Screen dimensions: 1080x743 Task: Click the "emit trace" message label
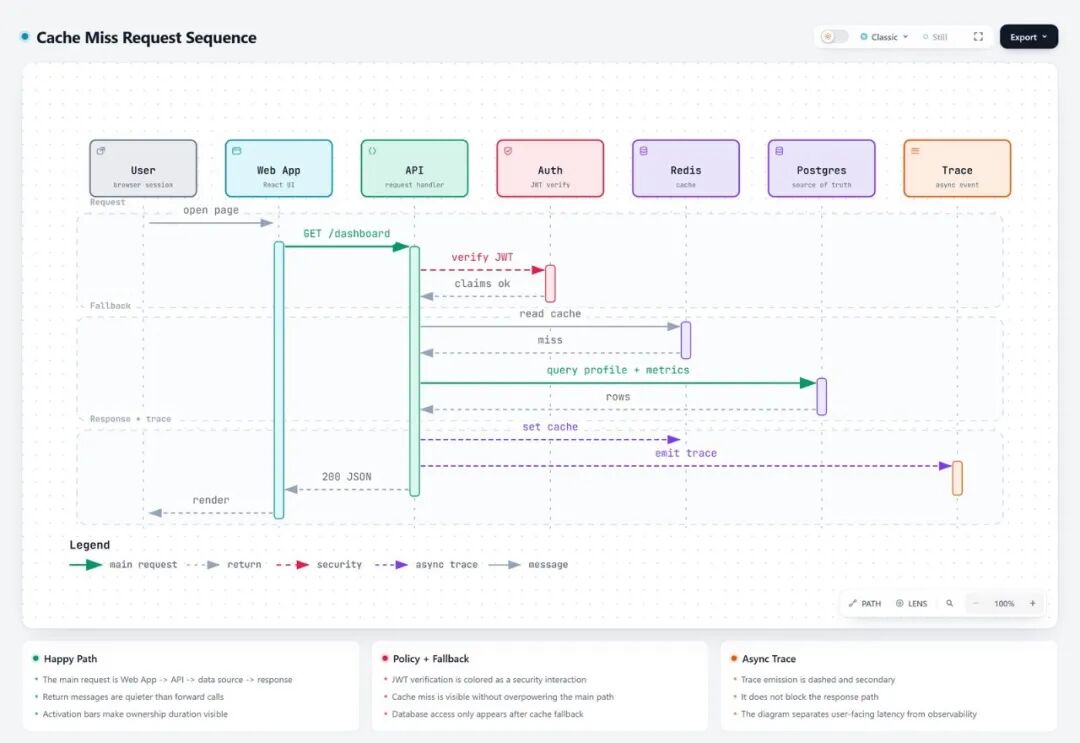(x=685, y=453)
